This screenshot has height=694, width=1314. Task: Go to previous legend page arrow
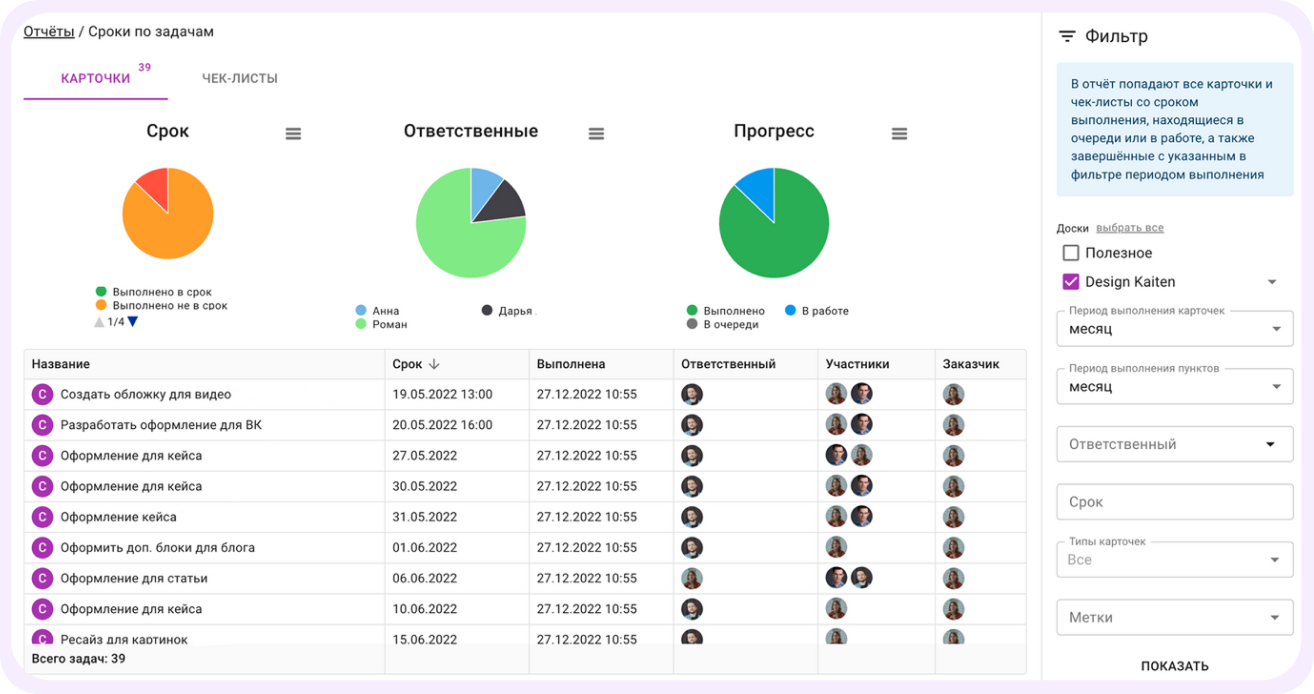coord(99,322)
